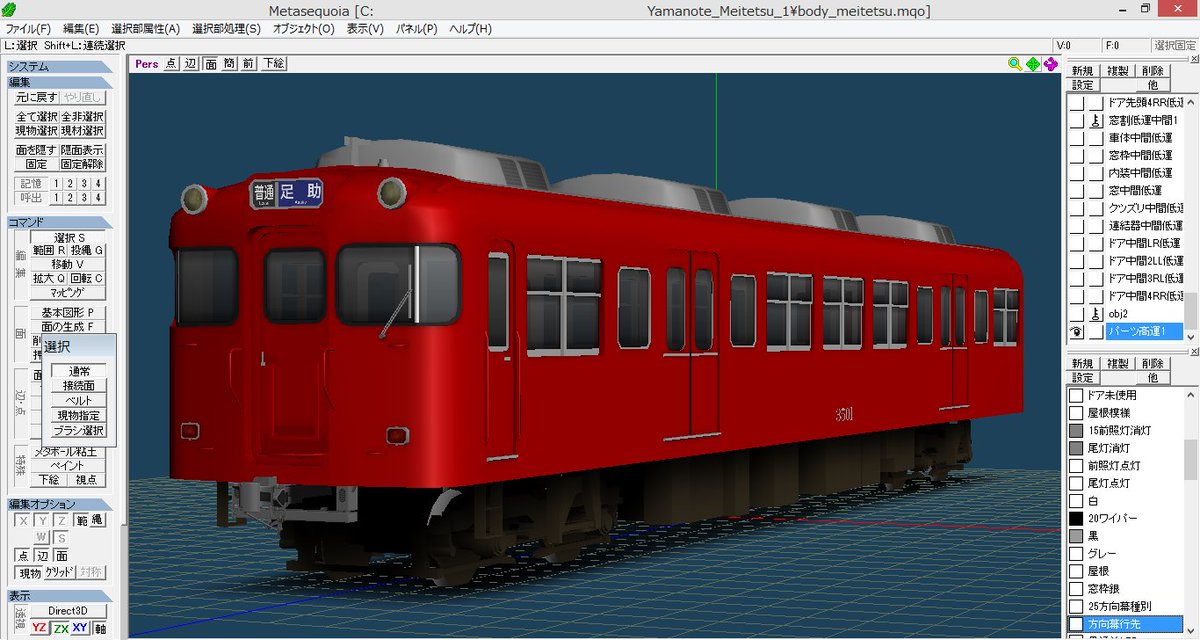Viewport: 1200px width, 640px height.
Task: Toggle the YZ plane display button
Action: point(39,628)
